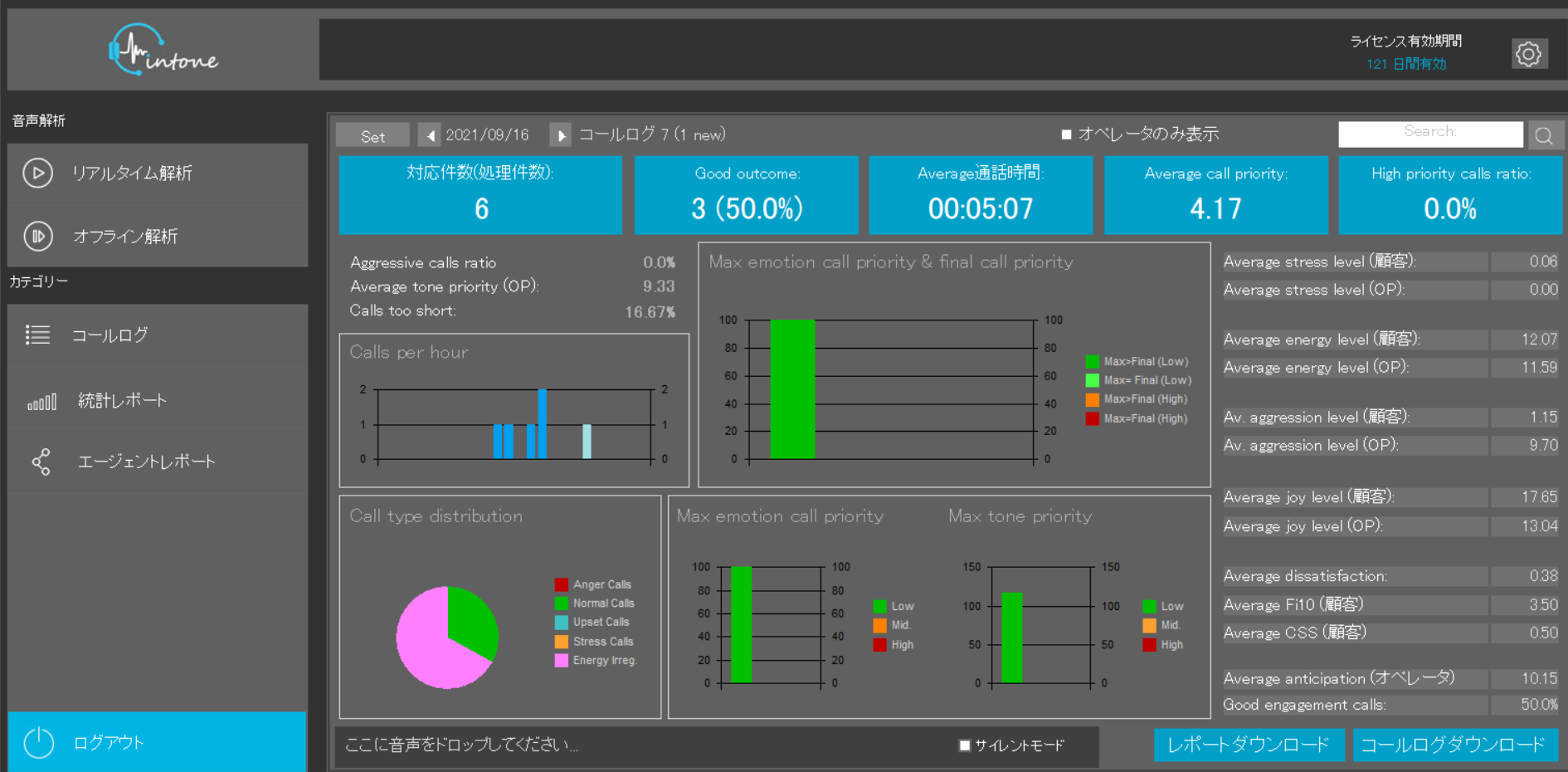
Task: Open the 統計レポート menu item
Action: coord(122,401)
